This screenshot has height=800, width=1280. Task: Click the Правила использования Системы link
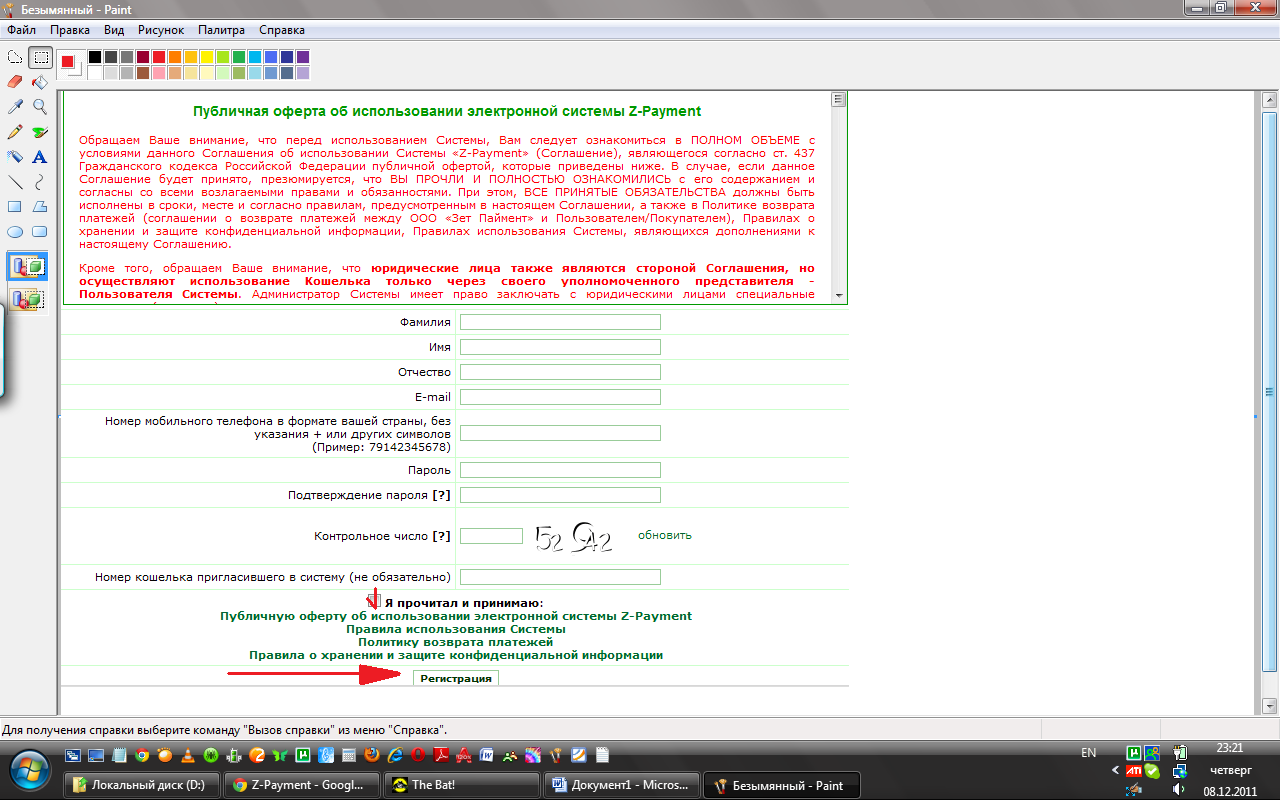coord(456,629)
